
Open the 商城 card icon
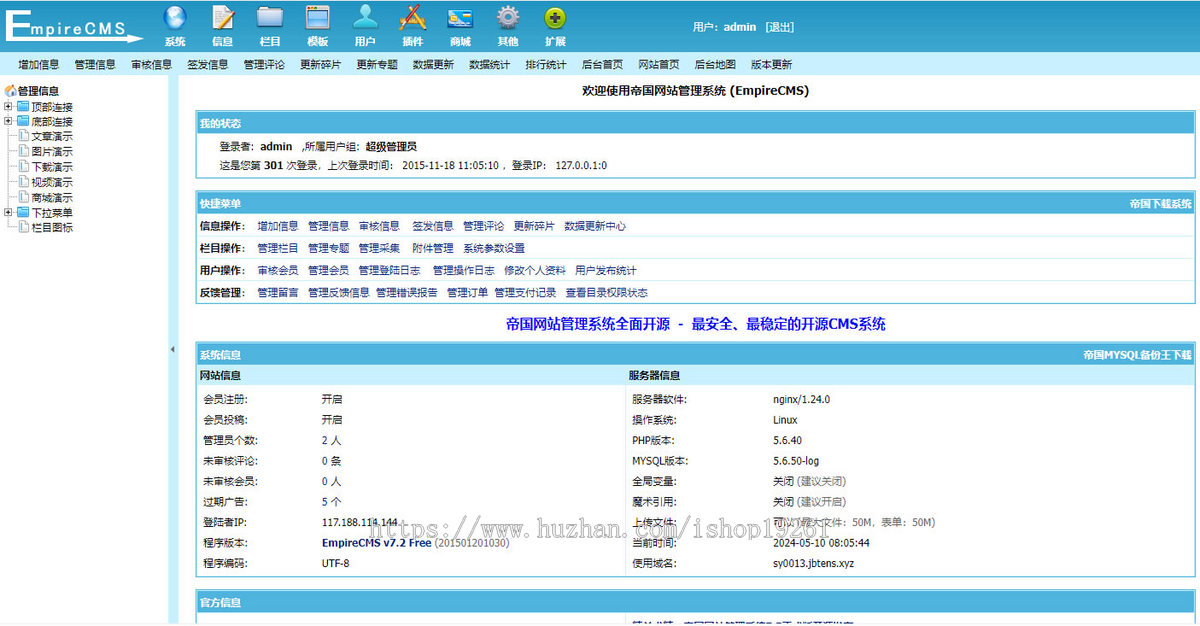coord(460,18)
